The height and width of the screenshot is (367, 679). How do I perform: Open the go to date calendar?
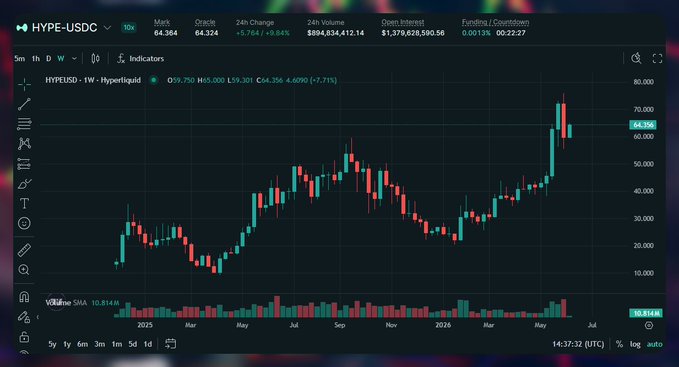(x=171, y=344)
